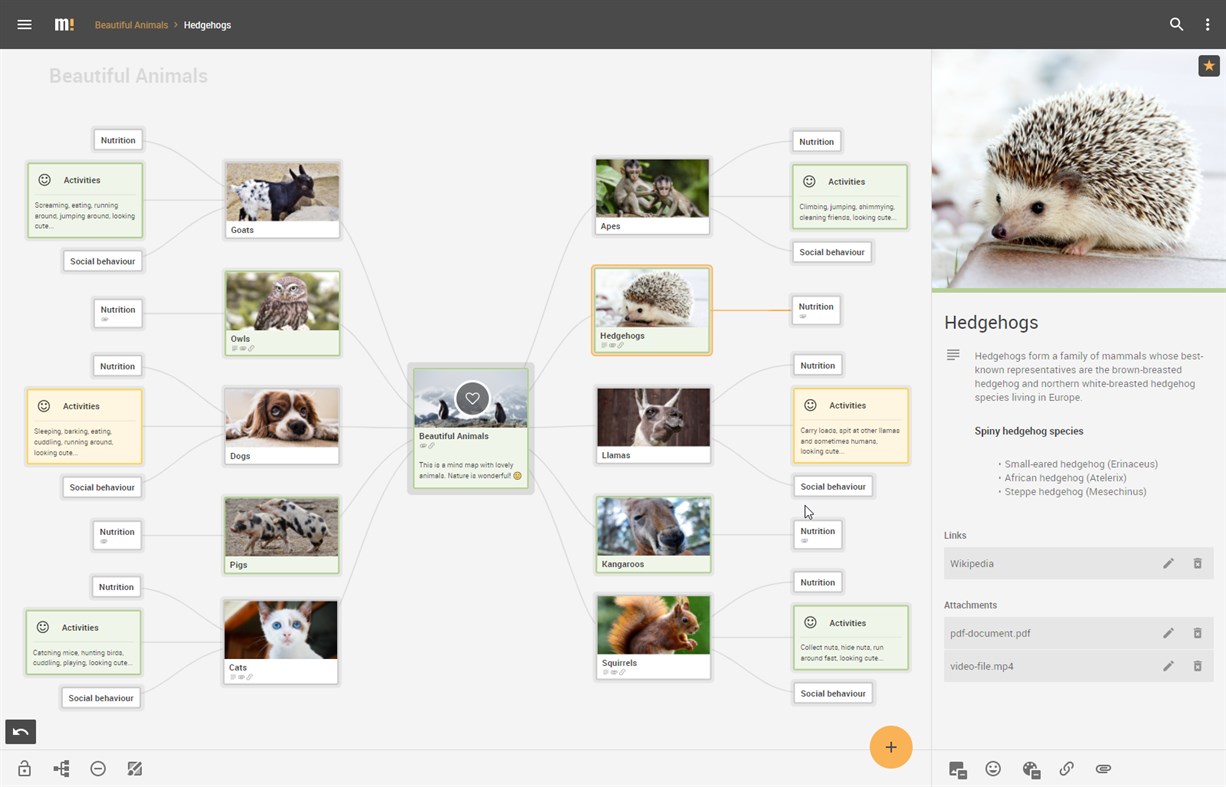The width and height of the screenshot is (1226, 787).
Task: Open the hamburger main menu
Action: [25, 25]
